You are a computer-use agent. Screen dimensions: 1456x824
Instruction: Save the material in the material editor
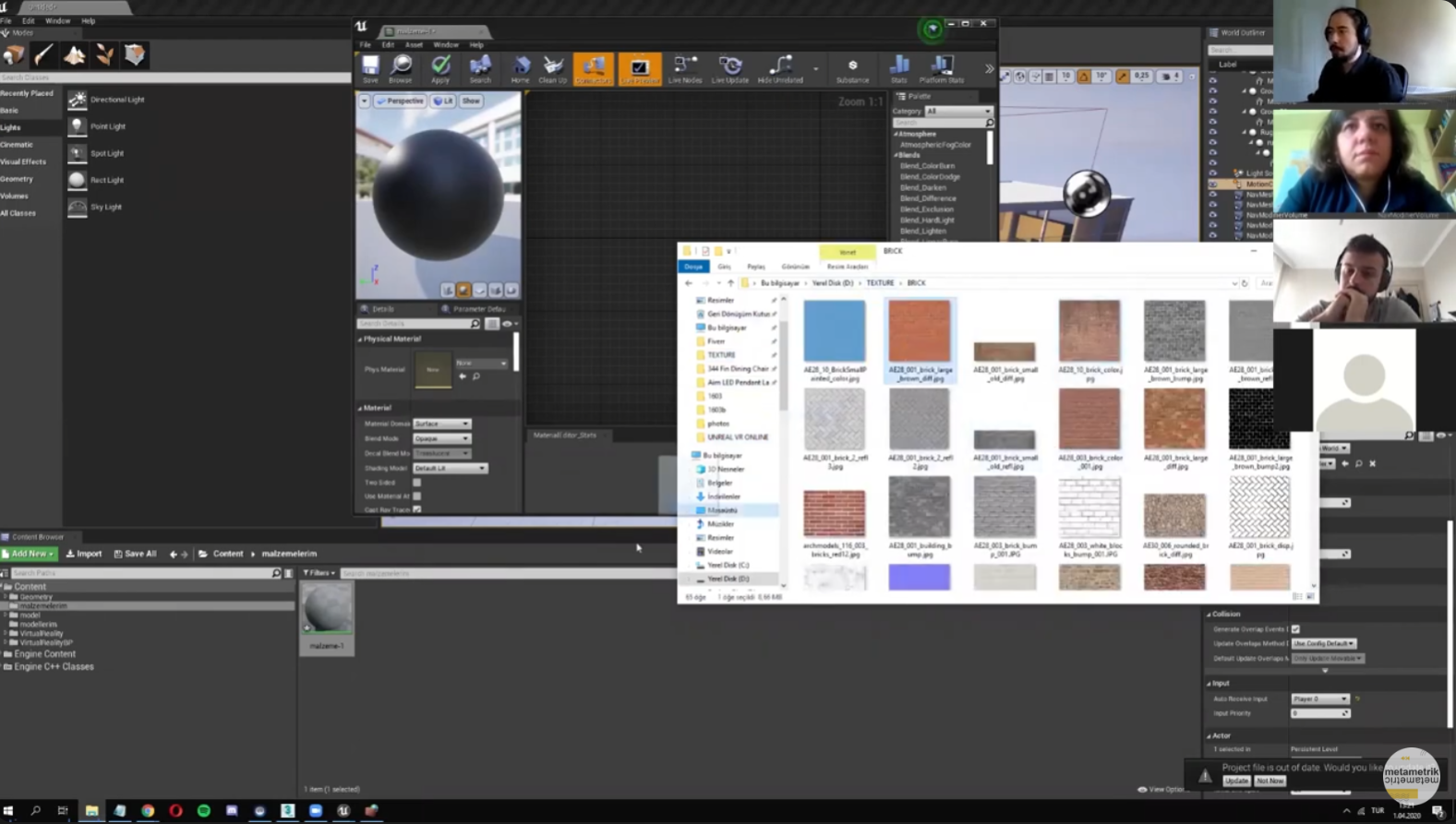click(370, 69)
